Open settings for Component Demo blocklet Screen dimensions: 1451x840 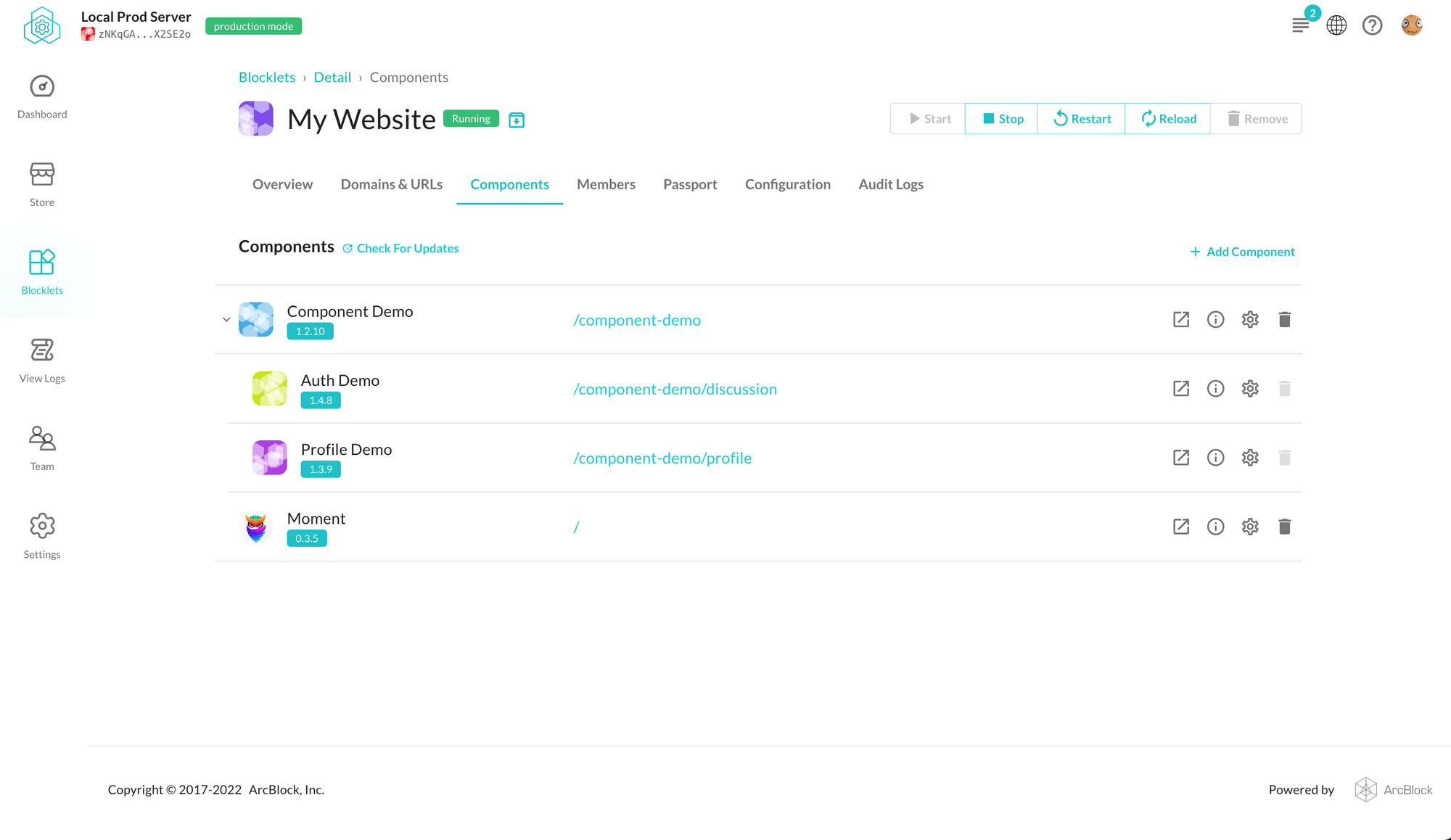1250,319
